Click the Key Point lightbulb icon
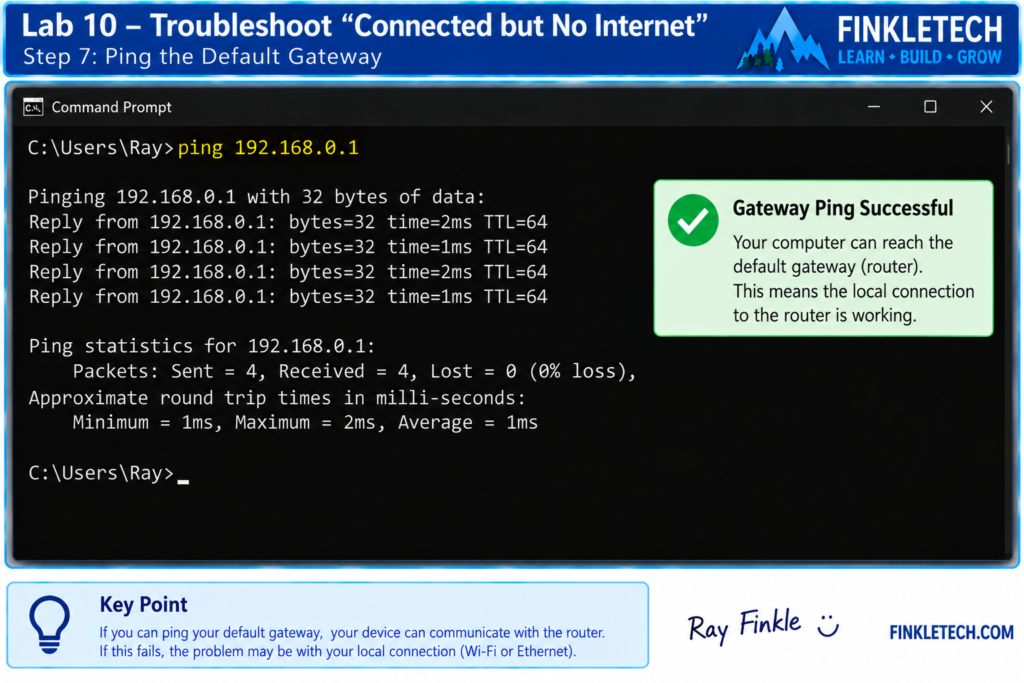Viewport: 1024px width, 683px height. click(49, 624)
